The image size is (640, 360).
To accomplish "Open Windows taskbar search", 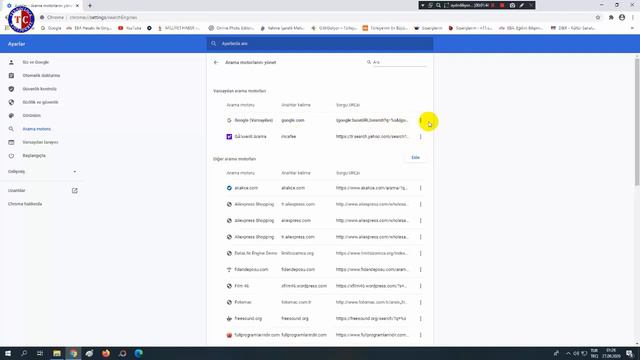I will 24,353.
